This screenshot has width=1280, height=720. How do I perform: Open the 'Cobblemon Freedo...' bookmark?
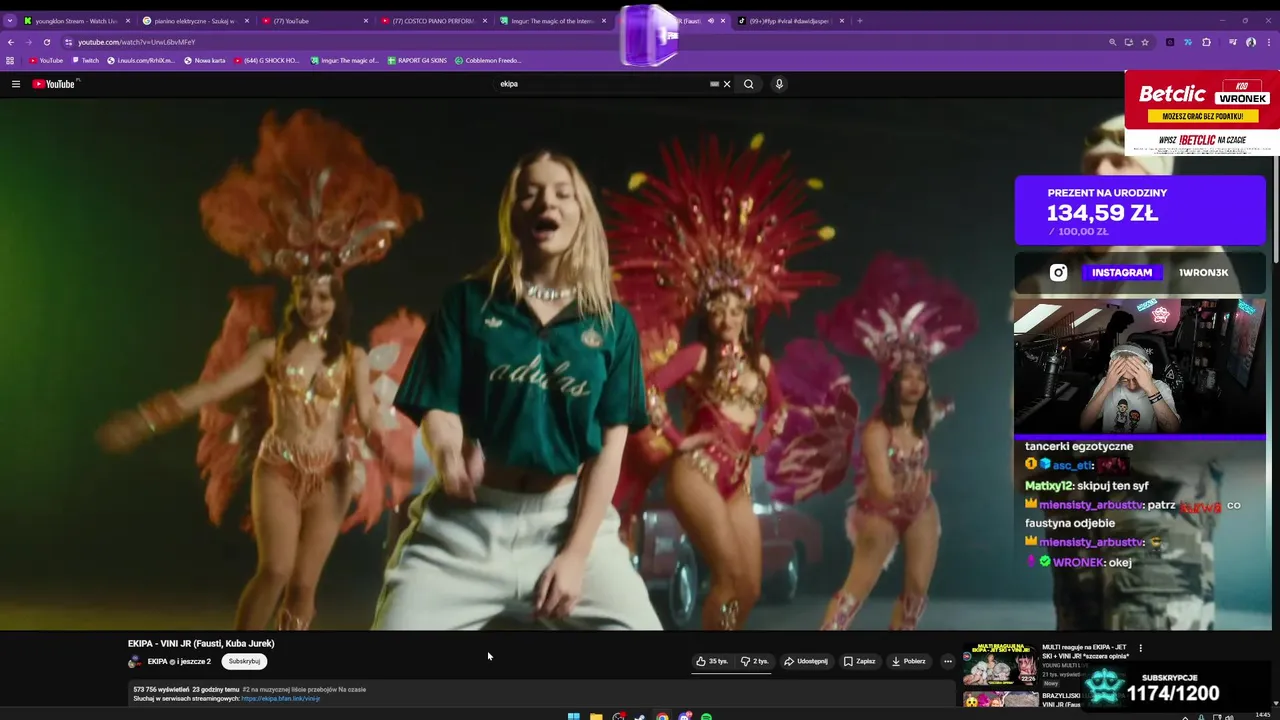(488, 60)
